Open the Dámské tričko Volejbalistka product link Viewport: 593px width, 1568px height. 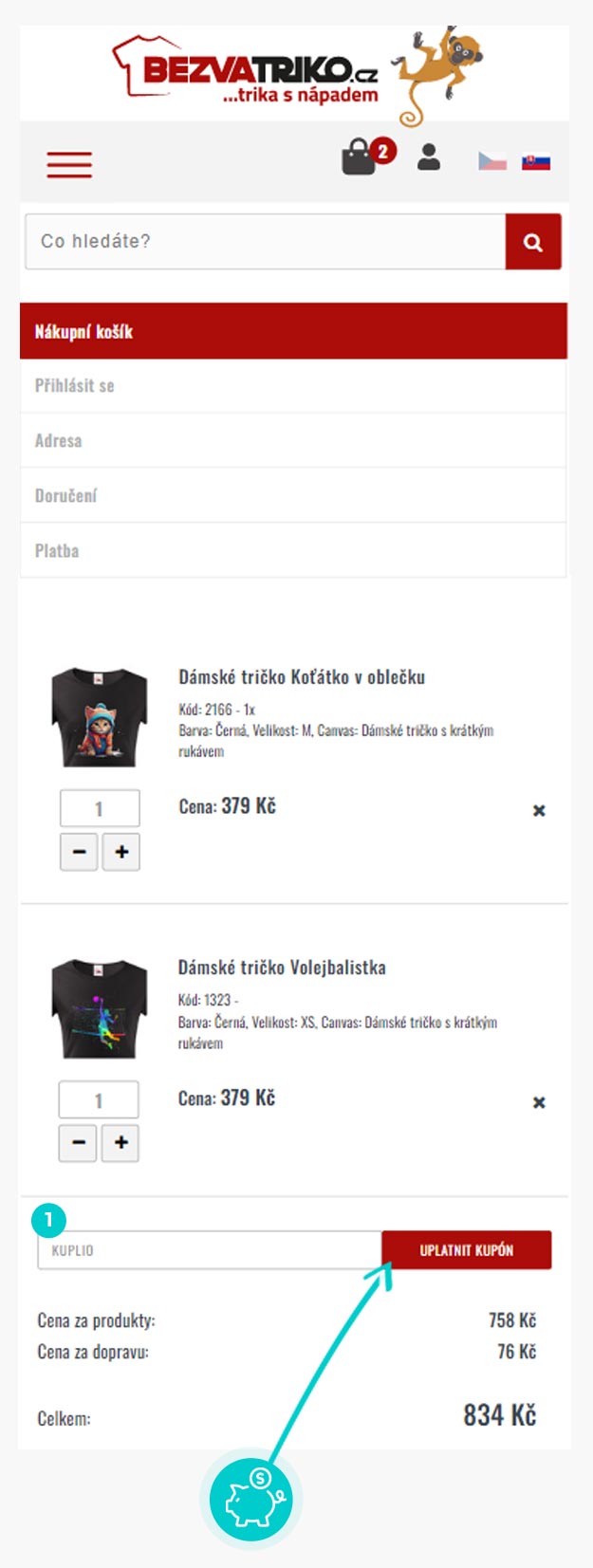pyautogui.click(x=282, y=968)
